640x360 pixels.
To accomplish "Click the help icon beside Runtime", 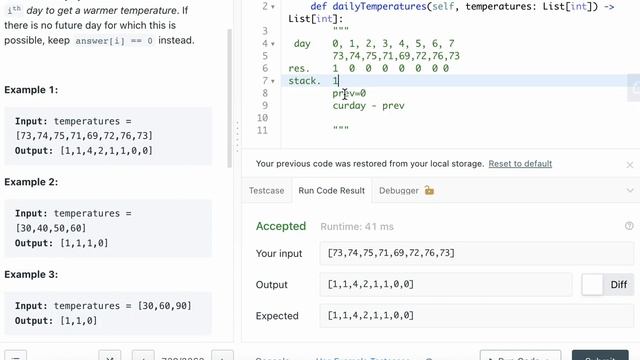I will point(629,226).
